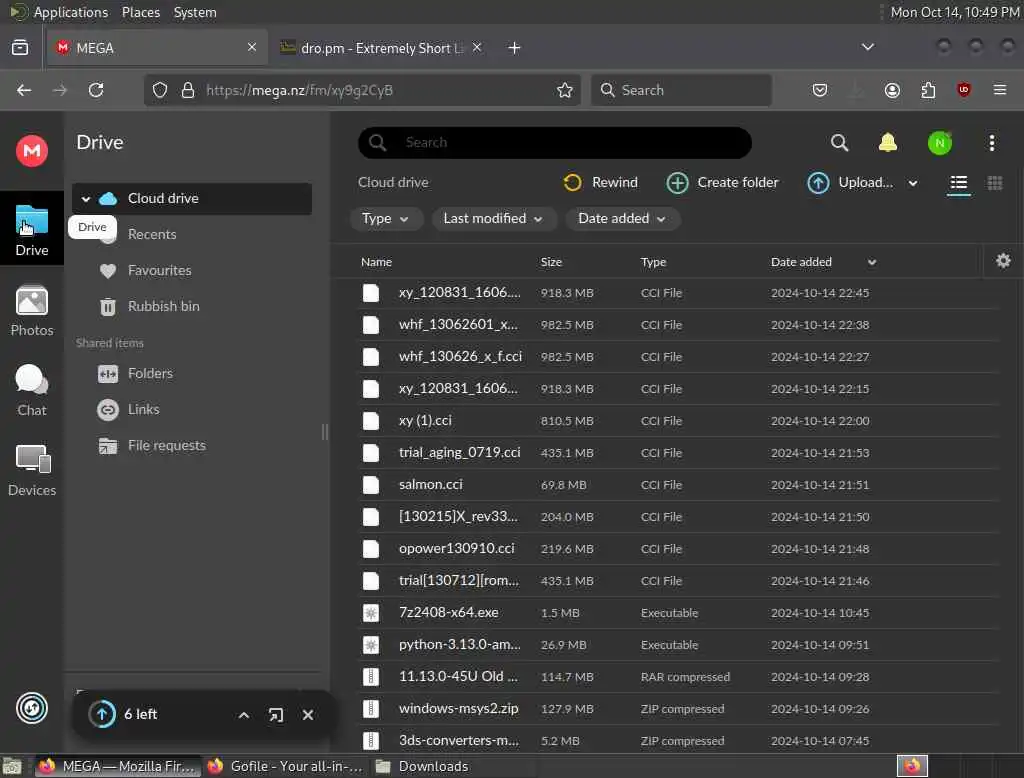Open the Devices section
The image size is (1024, 778).
(31, 470)
